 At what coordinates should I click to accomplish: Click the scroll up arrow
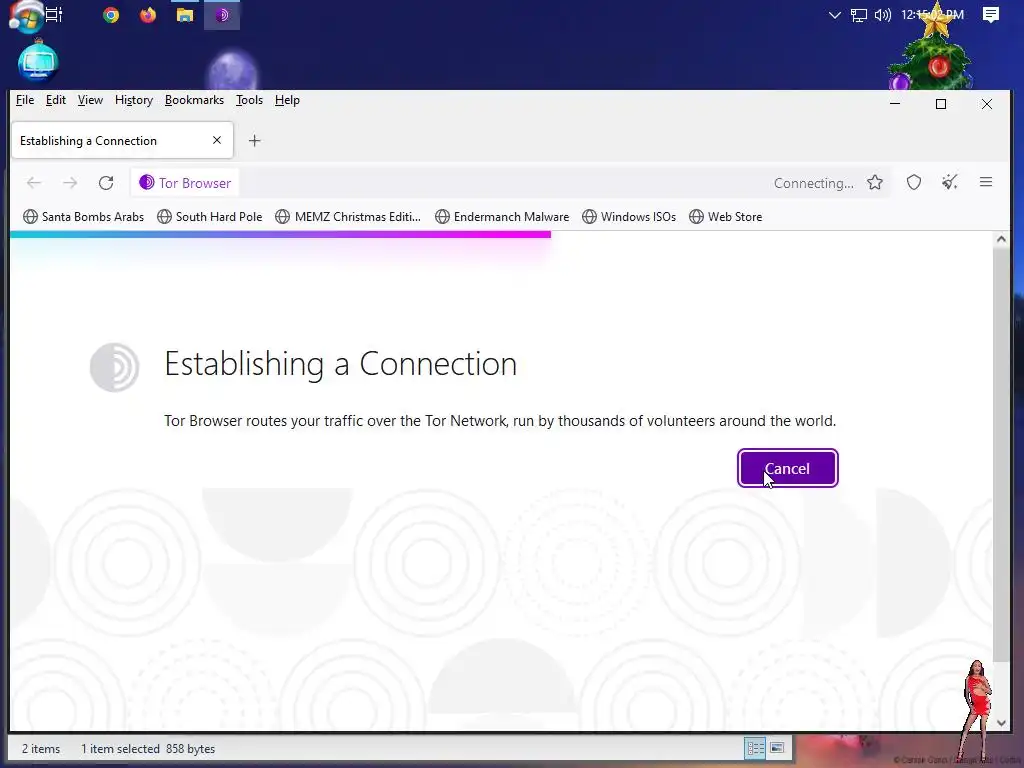point(1001,240)
